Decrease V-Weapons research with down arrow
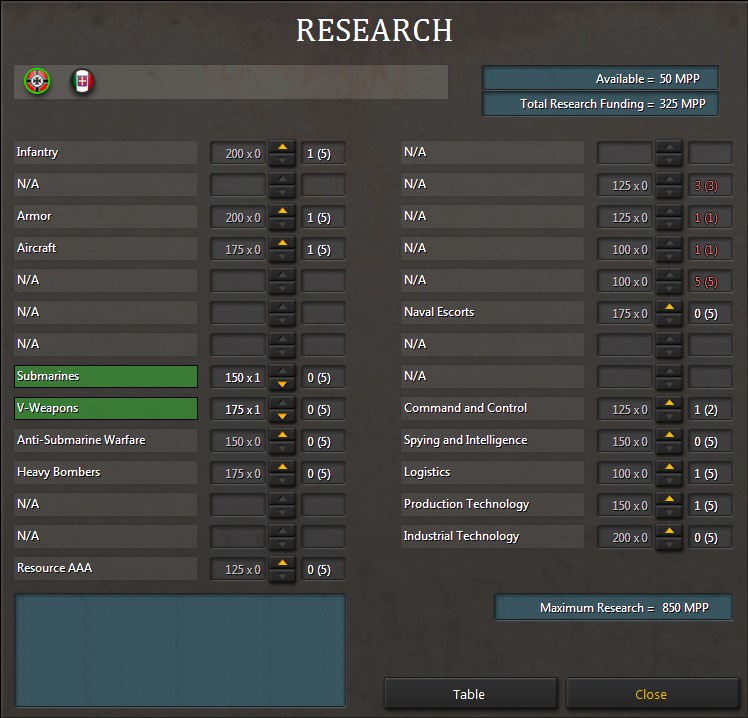Image resolution: width=748 pixels, height=718 pixels. tap(282, 416)
